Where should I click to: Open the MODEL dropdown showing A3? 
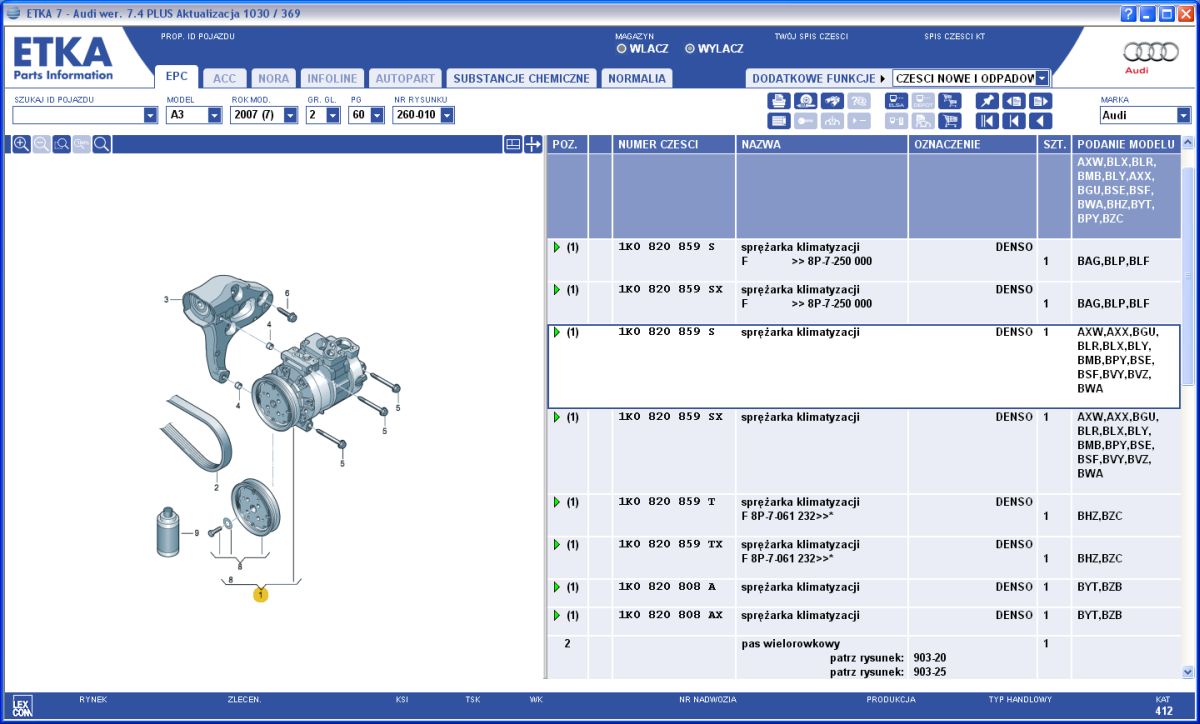215,116
